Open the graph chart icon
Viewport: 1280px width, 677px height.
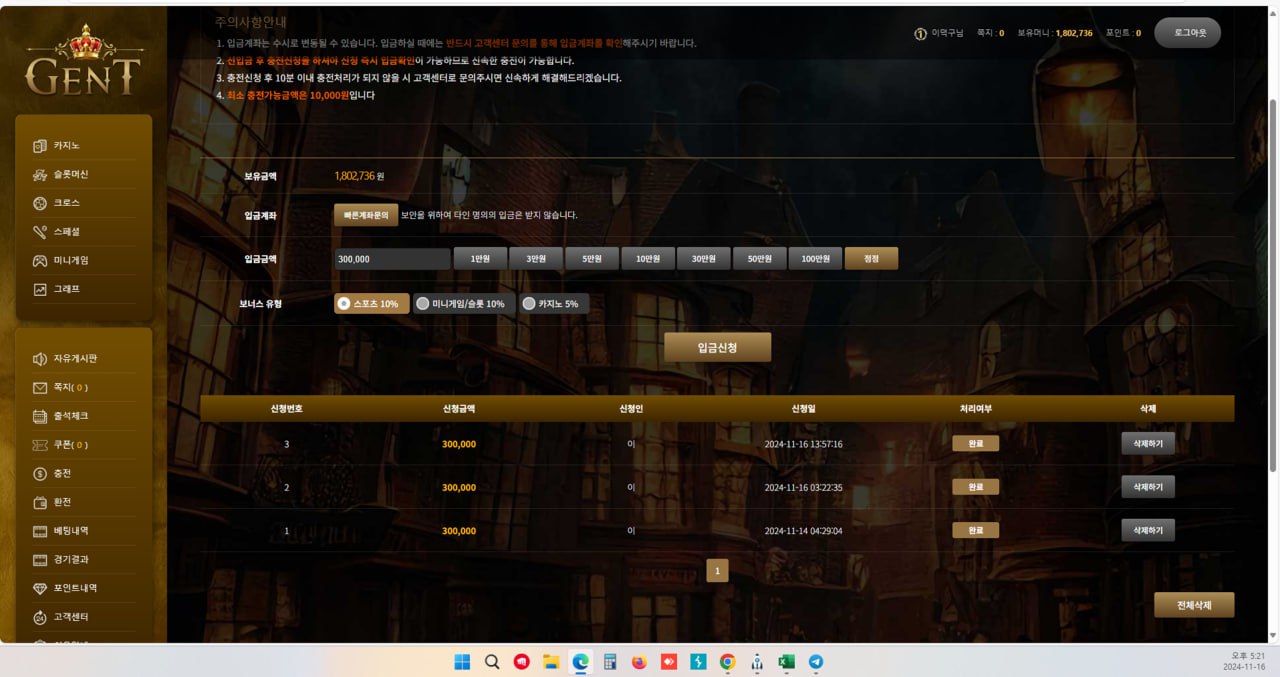click(40, 290)
